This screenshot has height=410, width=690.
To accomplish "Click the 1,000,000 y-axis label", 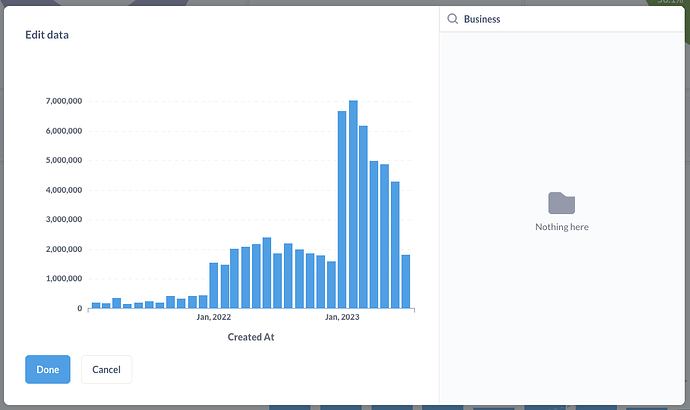I will [x=64, y=278].
